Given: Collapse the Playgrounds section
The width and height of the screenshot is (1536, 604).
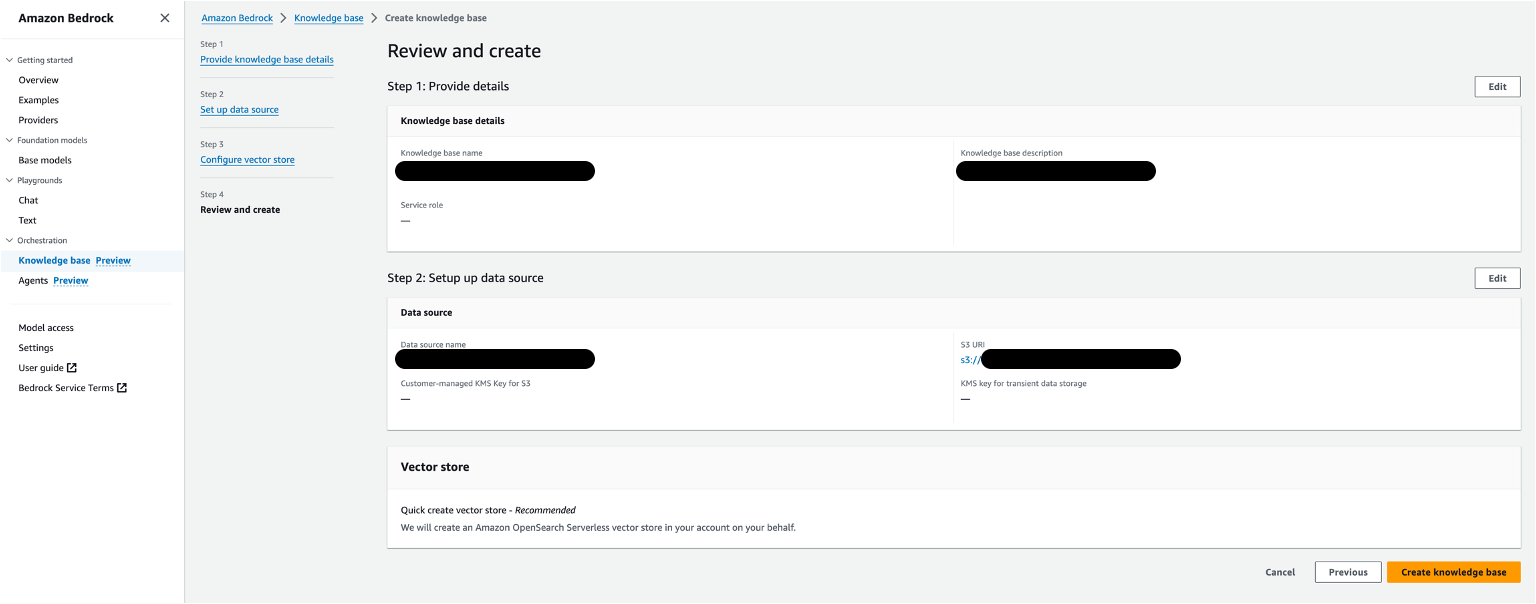Looking at the screenshot, I should [x=10, y=180].
